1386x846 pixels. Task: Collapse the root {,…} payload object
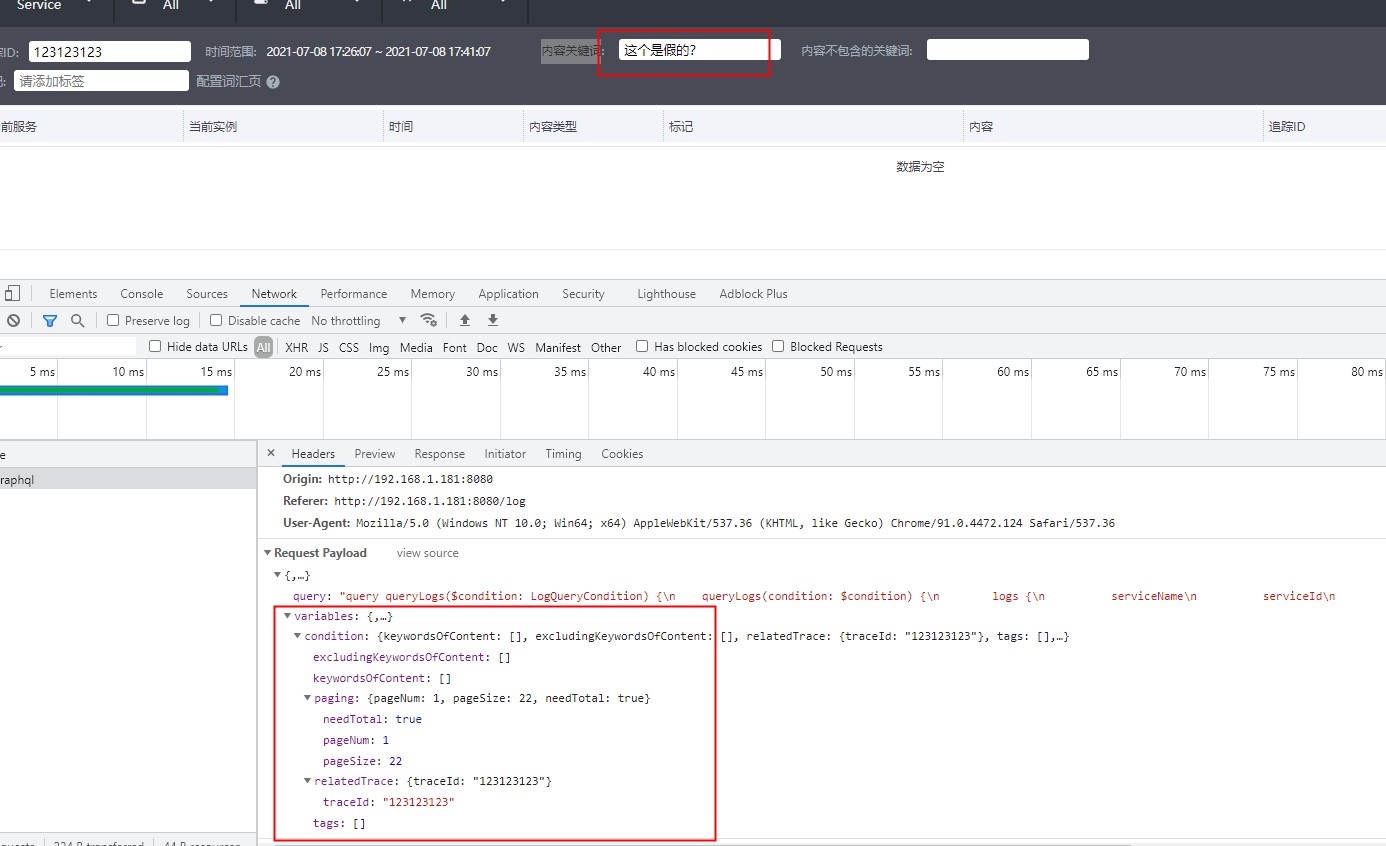(x=278, y=575)
